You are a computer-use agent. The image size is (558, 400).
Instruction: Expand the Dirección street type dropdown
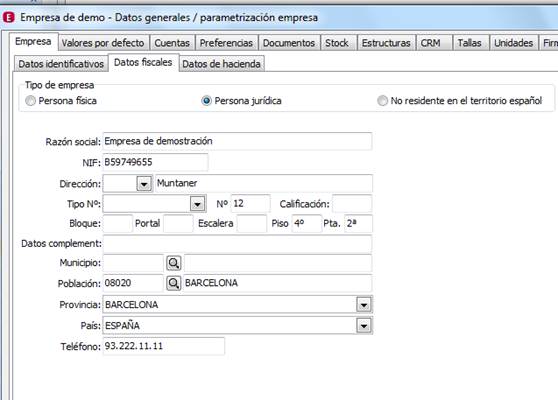[x=144, y=184]
